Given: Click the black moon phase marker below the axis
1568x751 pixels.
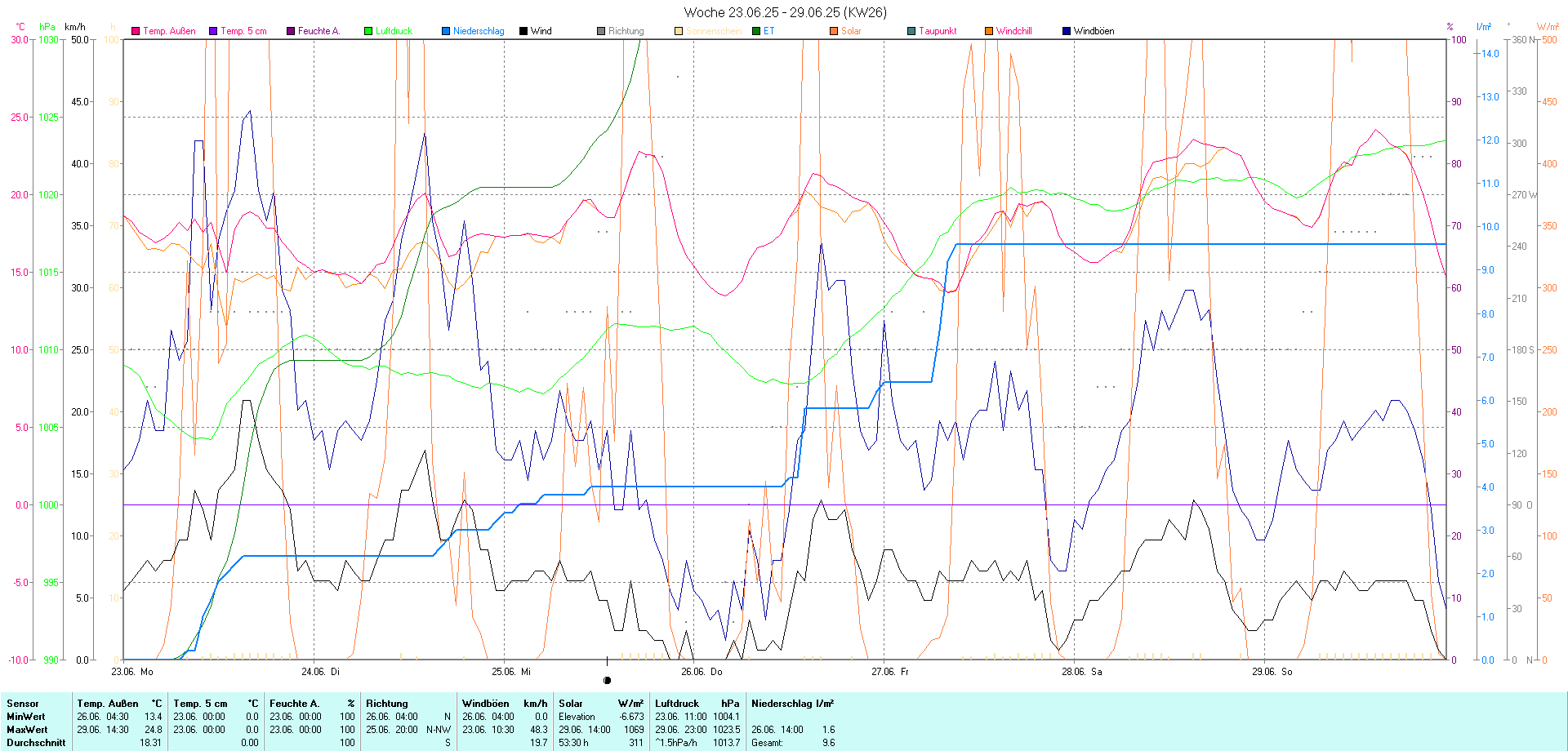Looking at the screenshot, I should [607, 680].
